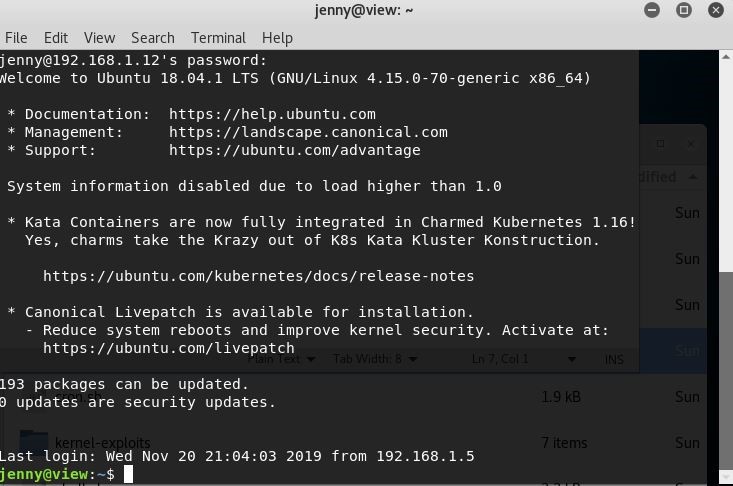Viewport: 733px width, 486px height.
Task: Click the 7 items size cell
Action: click(564, 443)
